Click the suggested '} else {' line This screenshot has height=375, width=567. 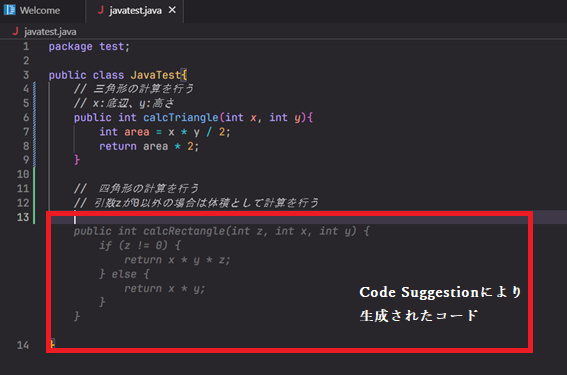click(x=124, y=274)
